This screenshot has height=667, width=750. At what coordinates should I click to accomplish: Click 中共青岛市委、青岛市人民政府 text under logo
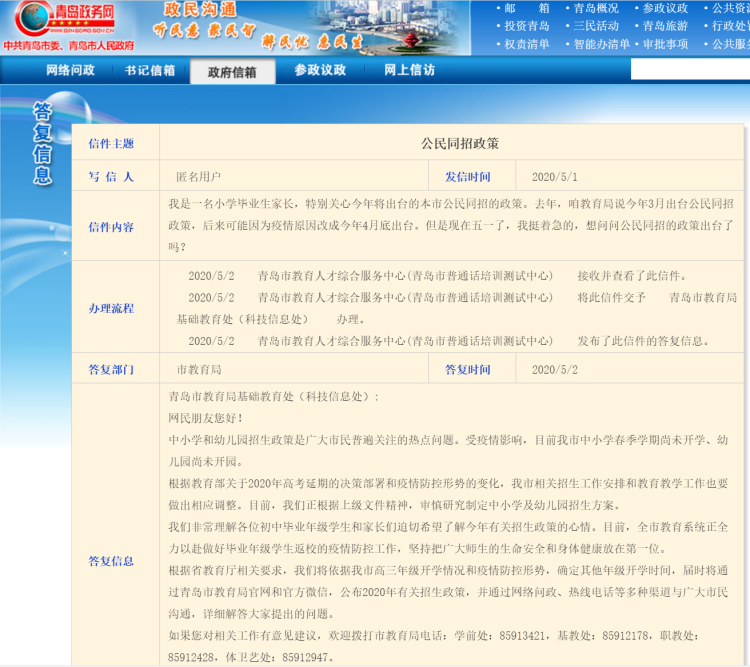click(x=69, y=45)
